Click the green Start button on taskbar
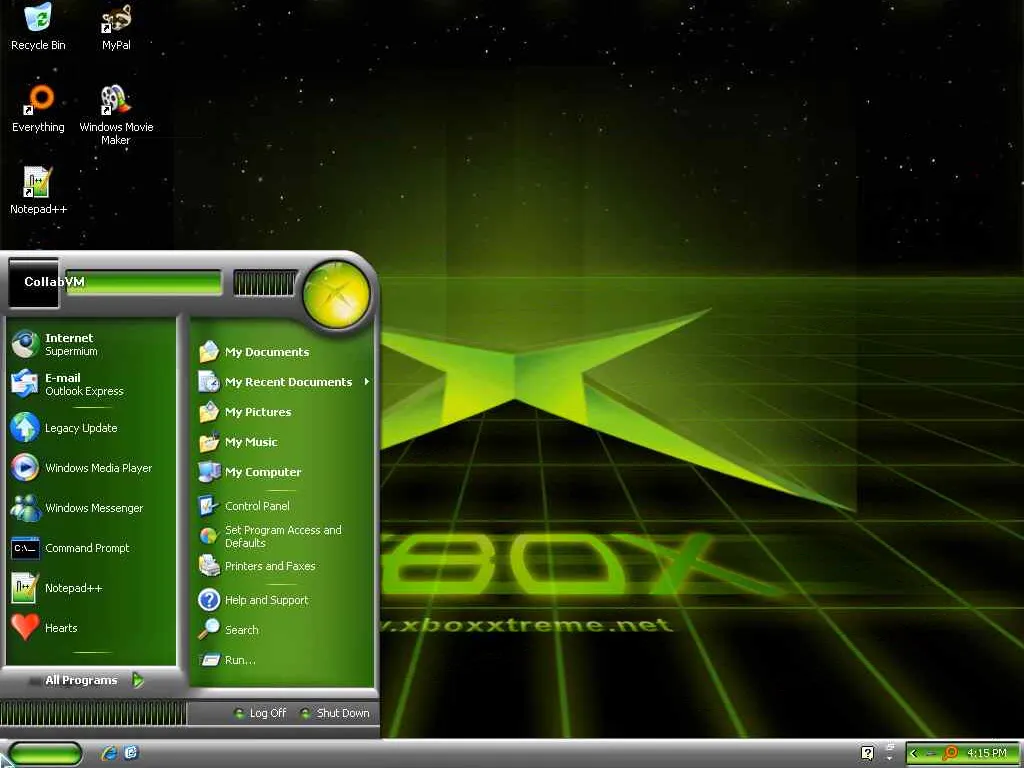The width and height of the screenshot is (1024, 768). [44, 754]
